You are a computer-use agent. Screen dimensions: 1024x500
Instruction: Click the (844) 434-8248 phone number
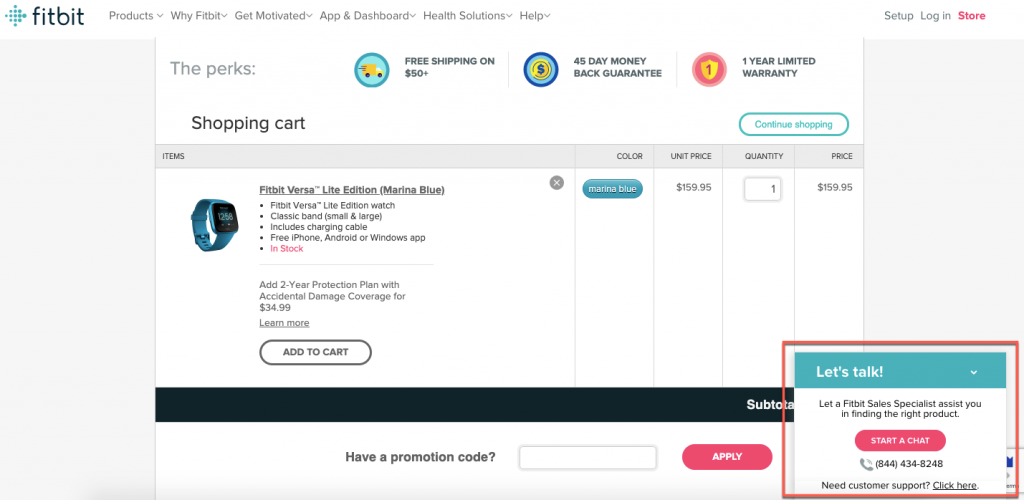[908, 464]
